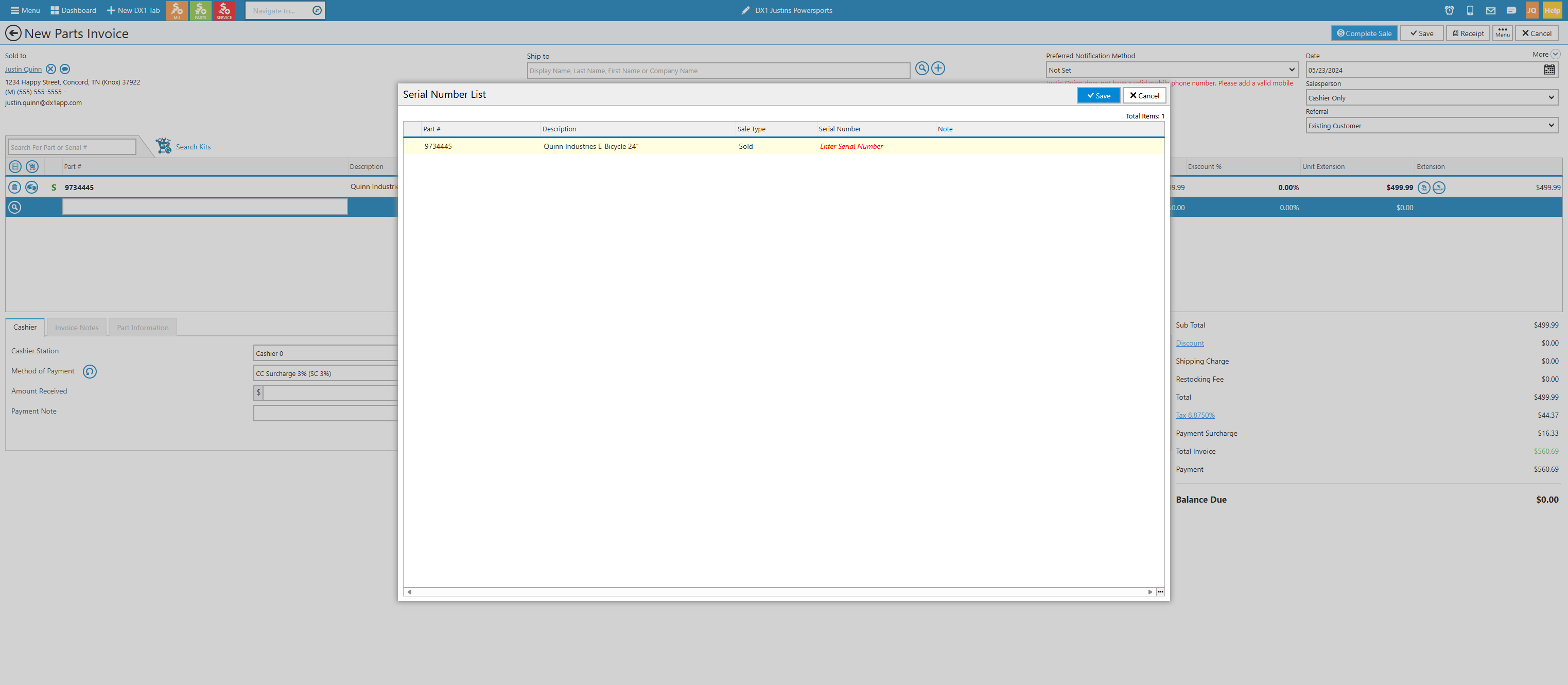The image size is (1568, 685).
Task: Click the % TAX icon on the part row
Action: 1424,187
